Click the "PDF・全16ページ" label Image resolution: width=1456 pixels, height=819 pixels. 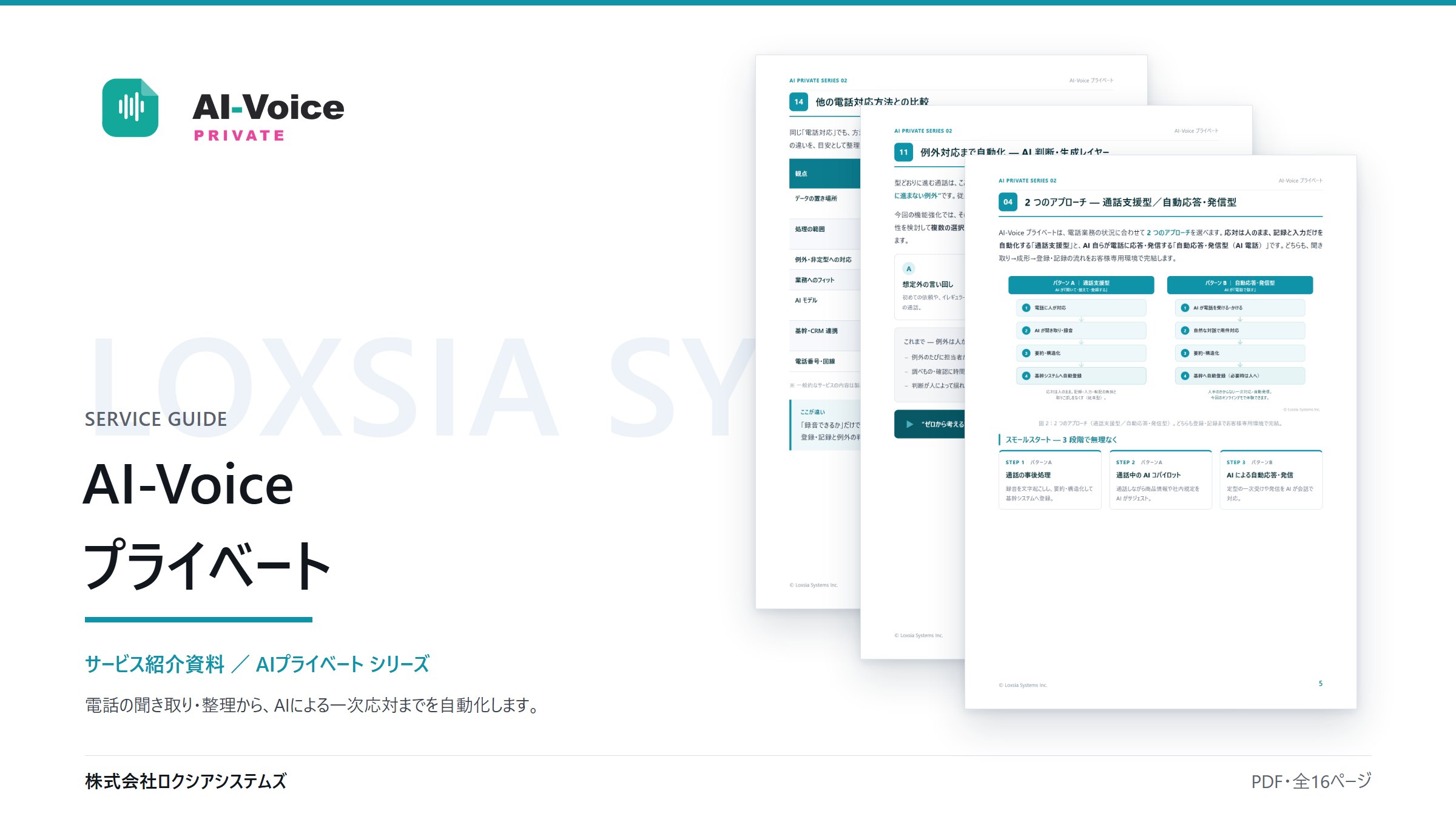tap(1311, 781)
